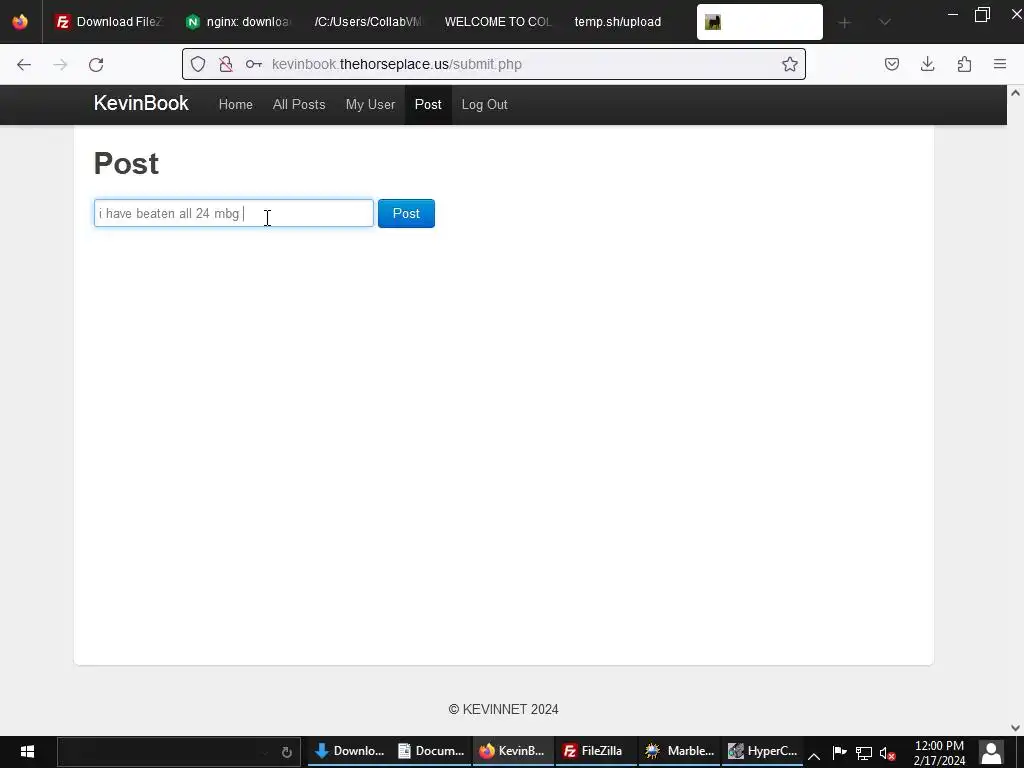Reload the current page

[x=96, y=64]
